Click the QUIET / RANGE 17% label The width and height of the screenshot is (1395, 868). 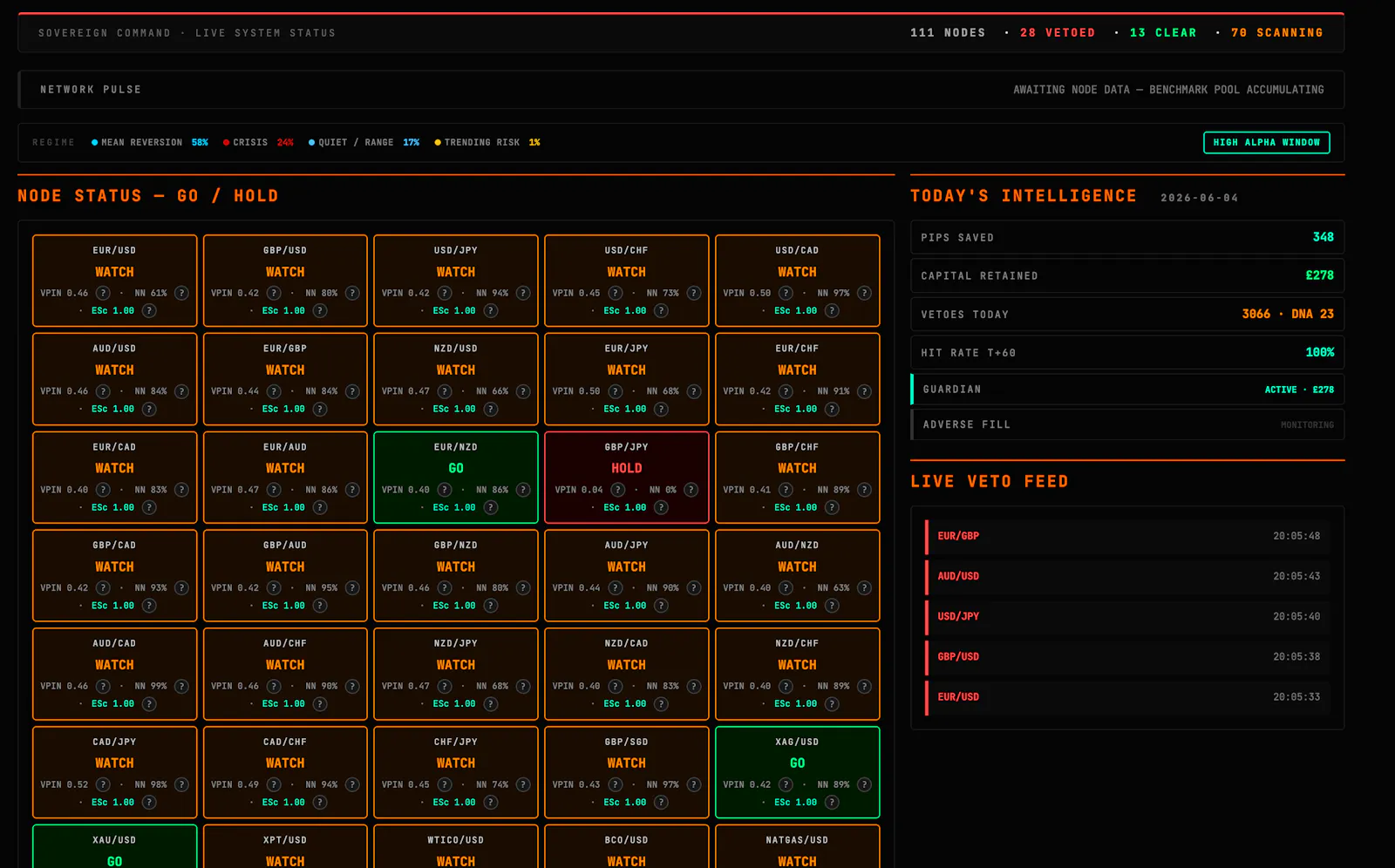[364, 142]
